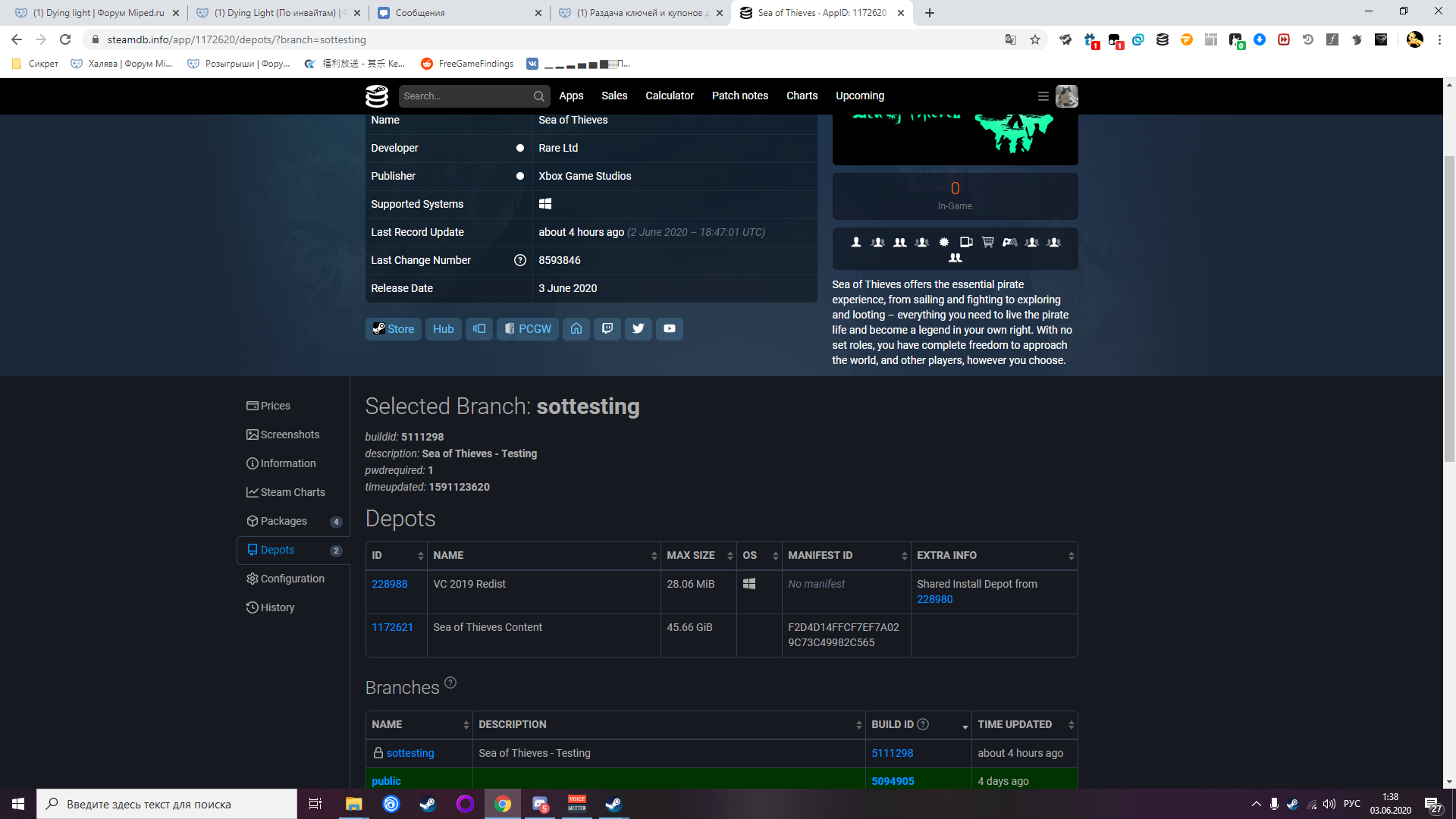1456x819 pixels.
Task: Open depot 1172621 link
Action: 393,627
